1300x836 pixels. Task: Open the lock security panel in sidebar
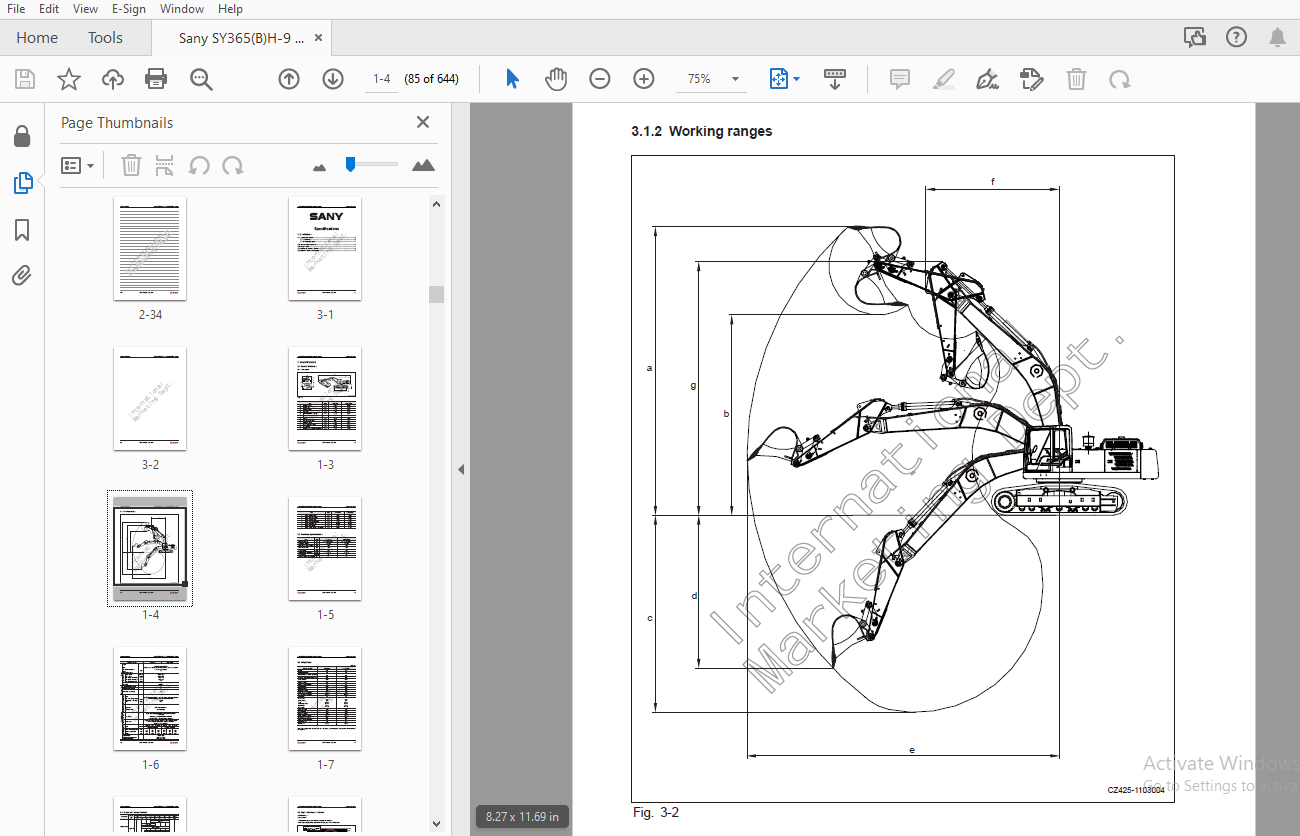click(22, 136)
